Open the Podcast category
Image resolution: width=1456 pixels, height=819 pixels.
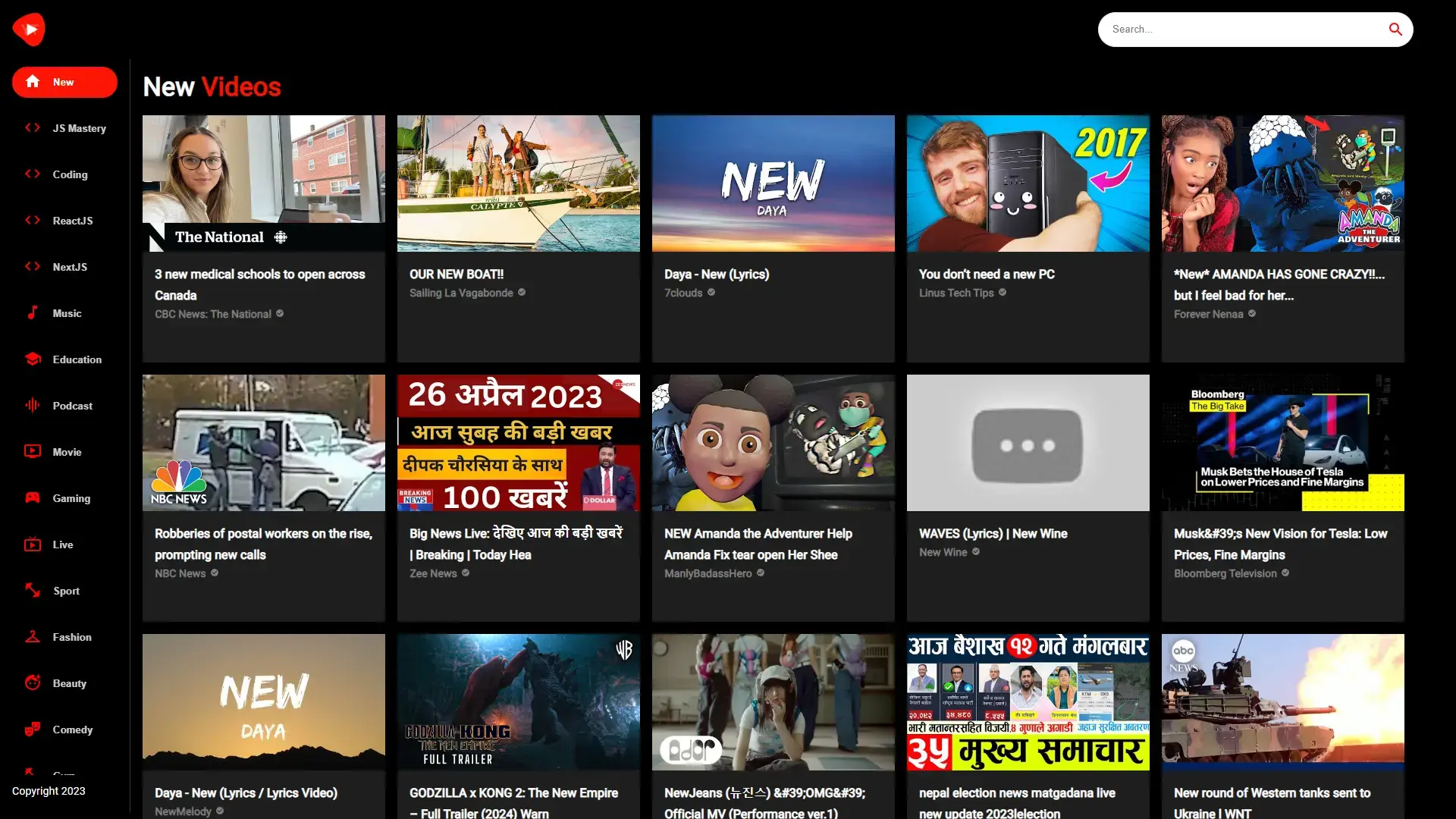point(64,406)
